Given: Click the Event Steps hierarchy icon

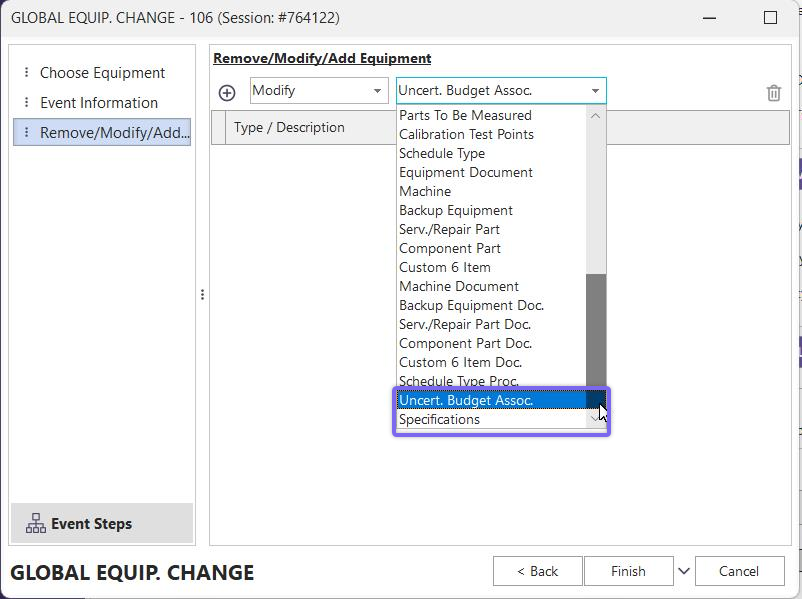Looking at the screenshot, I should click(x=36, y=524).
